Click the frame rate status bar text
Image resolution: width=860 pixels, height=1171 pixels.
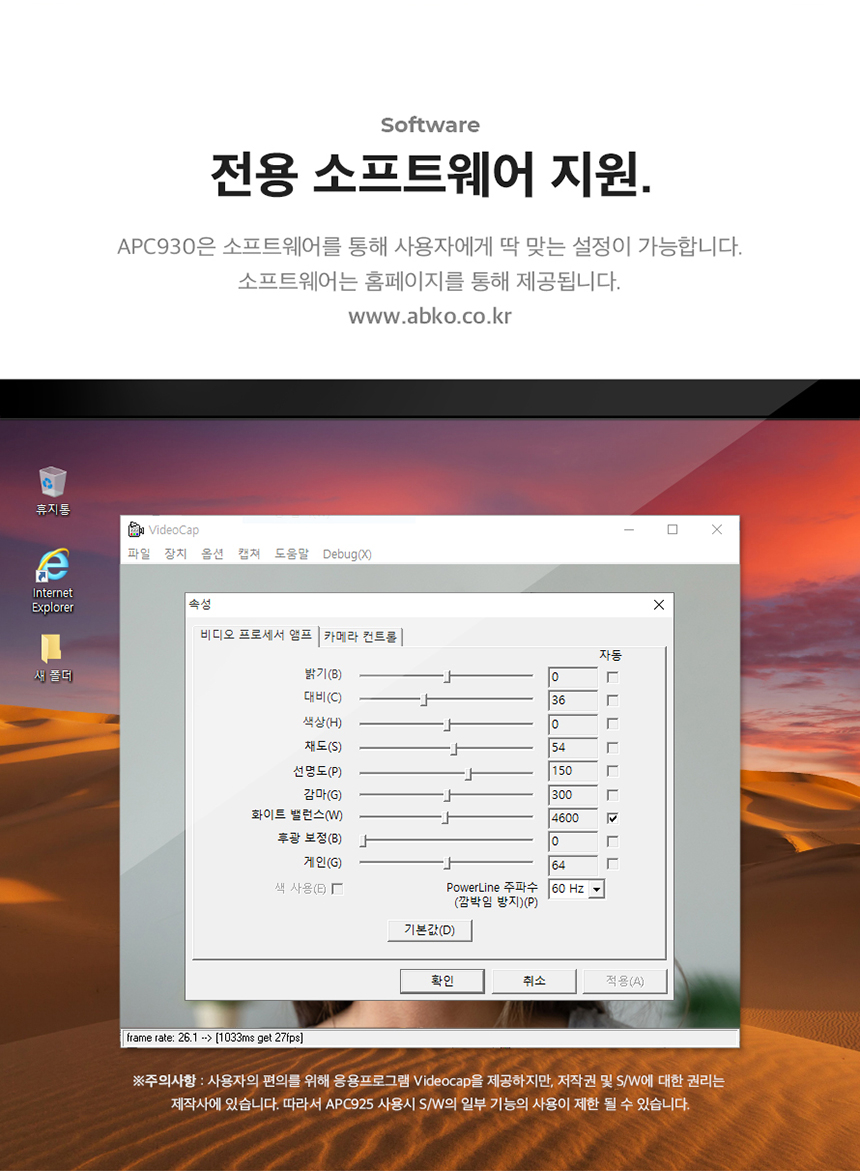pyautogui.click(x=214, y=1038)
